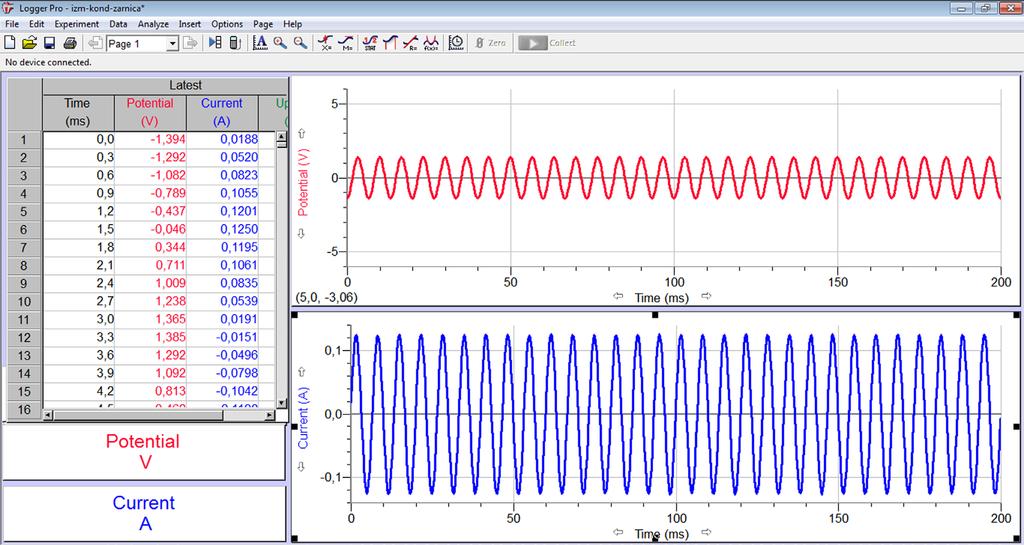This screenshot has width=1024, height=545.
Task: Select the Current A meter display
Action: [143, 513]
